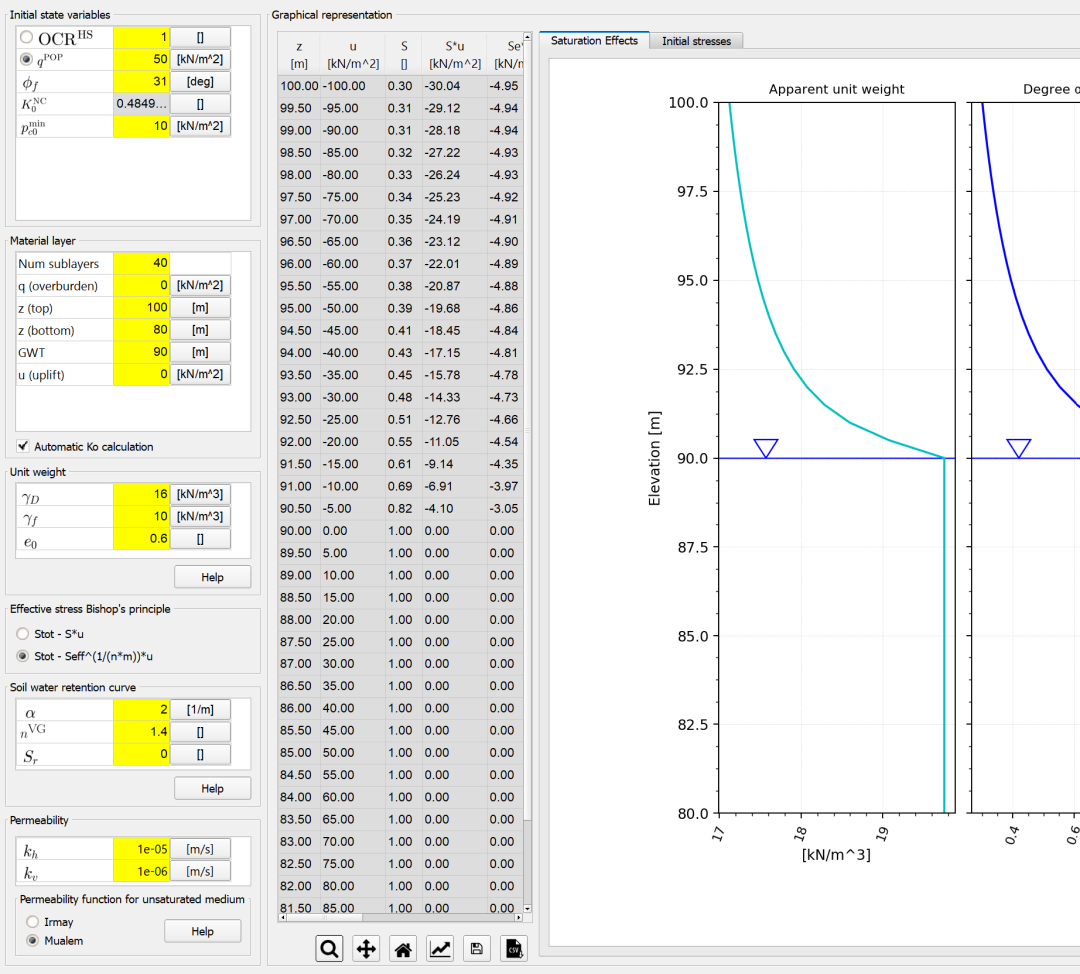Image resolution: width=1080 pixels, height=974 pixels.
Task: Click the table's vertical scroll up arrow
Action: 528,37
